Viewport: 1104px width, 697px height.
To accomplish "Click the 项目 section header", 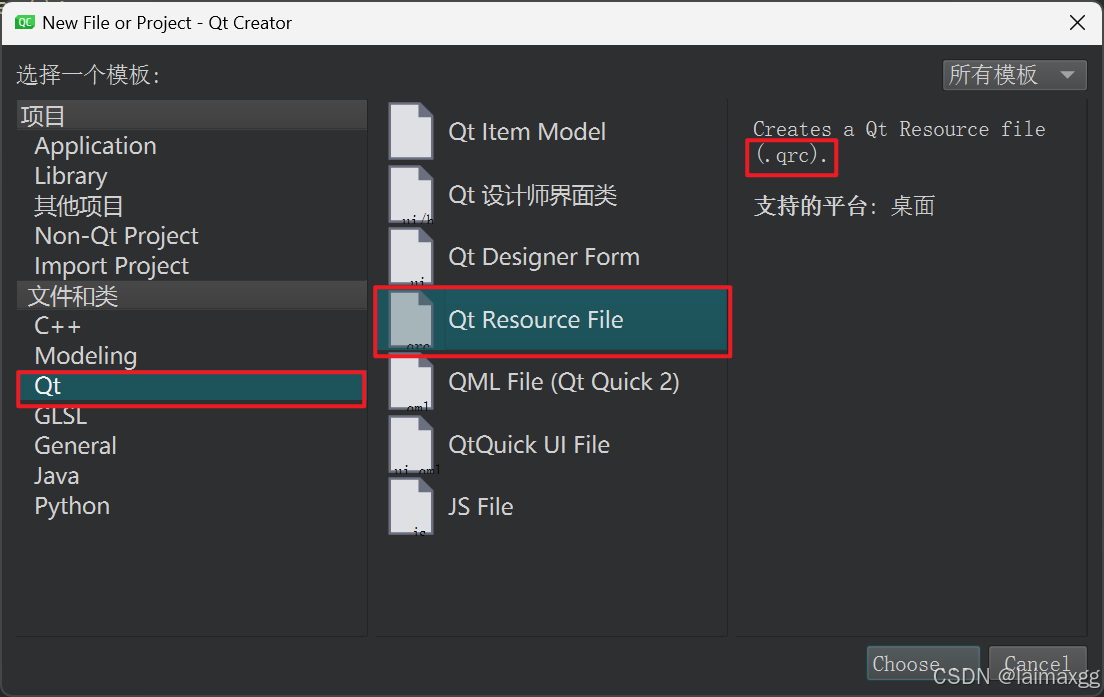I will click(x=192, y=115).
